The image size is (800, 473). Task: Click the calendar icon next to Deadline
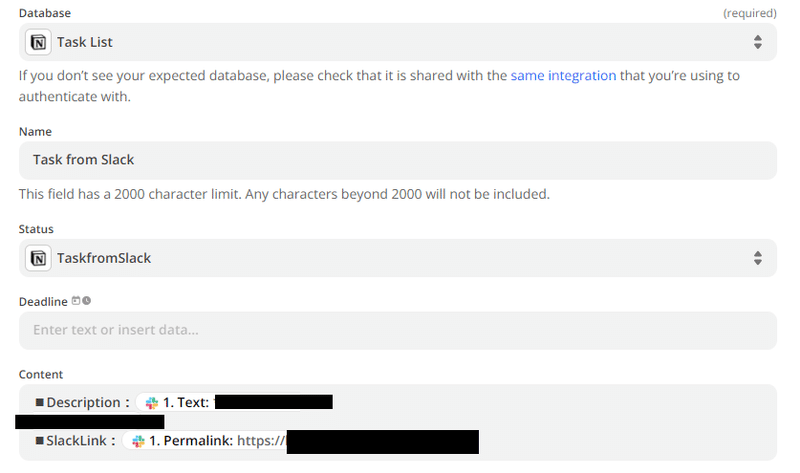point(76,301)
